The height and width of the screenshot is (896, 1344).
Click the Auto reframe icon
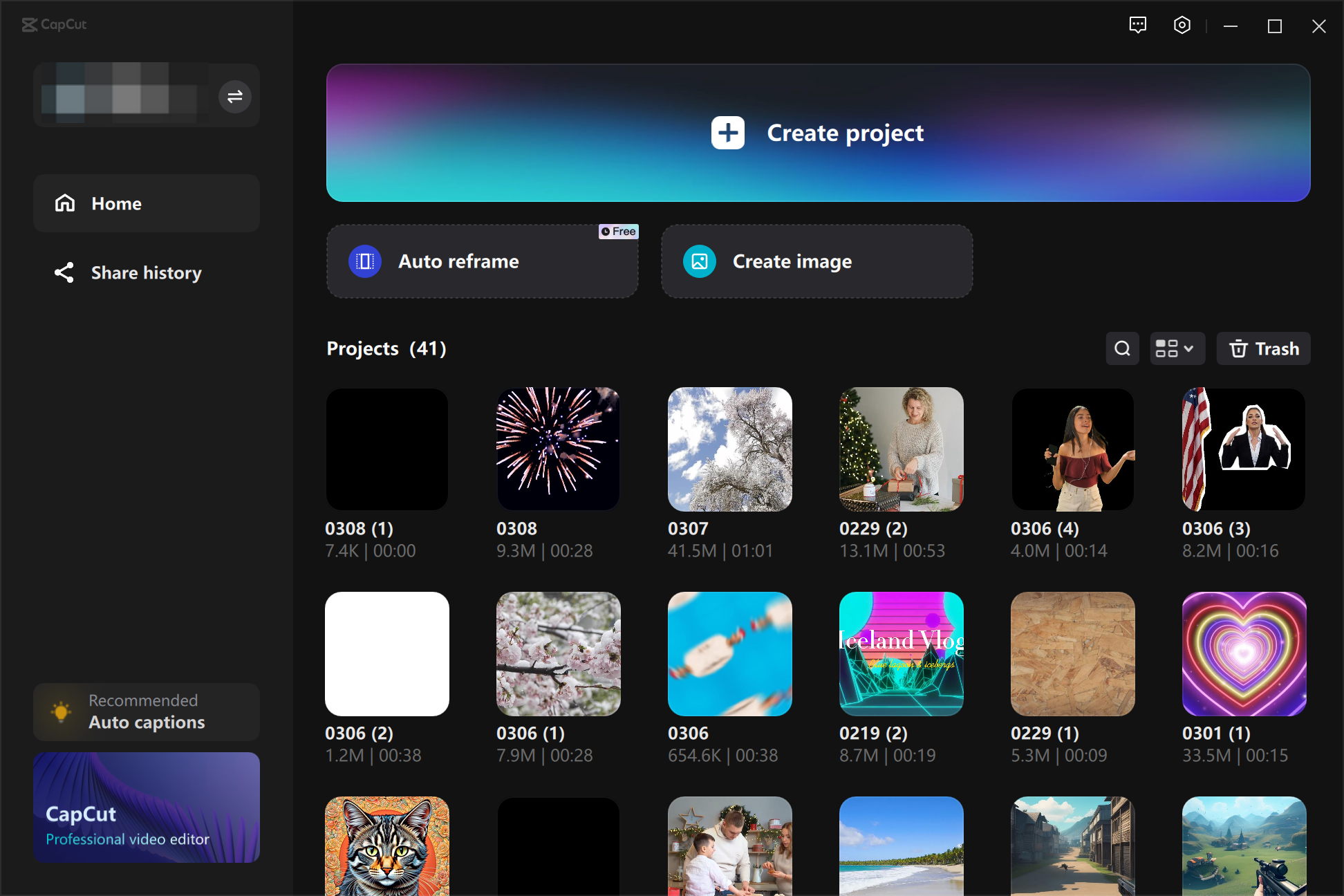click(364, 261)
